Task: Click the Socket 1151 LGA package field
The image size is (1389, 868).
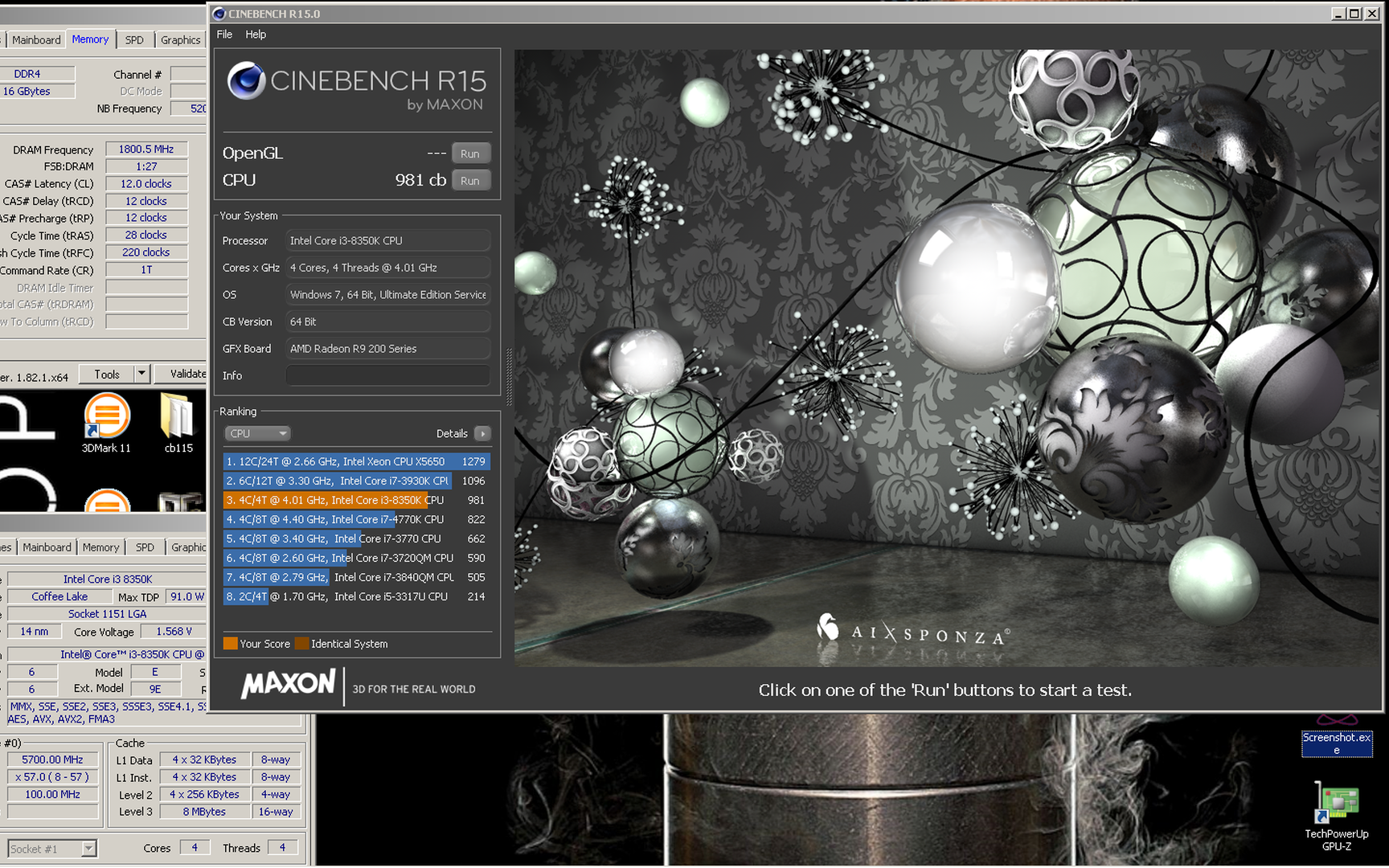Action: [107, 614]
